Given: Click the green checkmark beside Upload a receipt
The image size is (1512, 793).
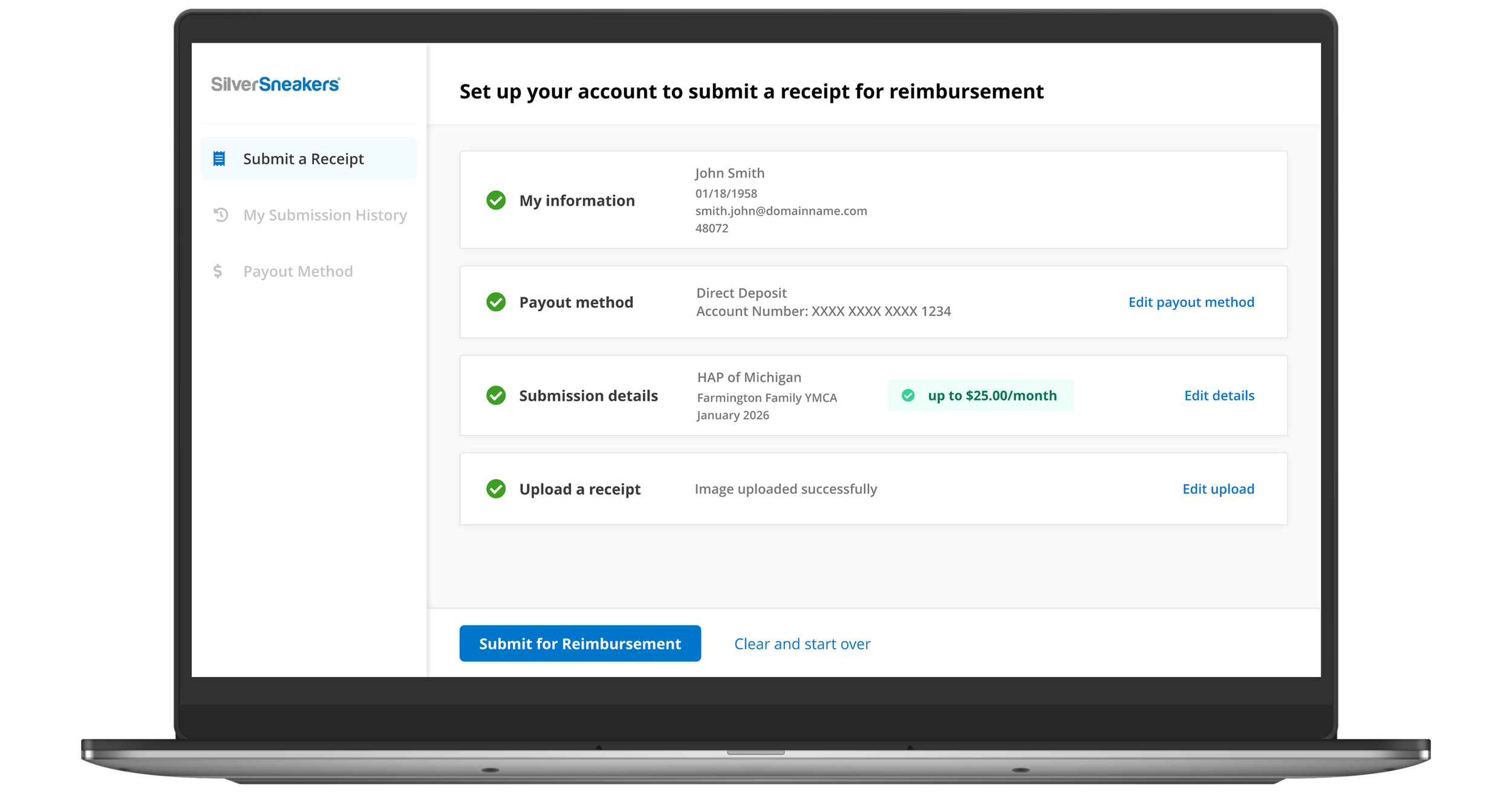Looking at the screenshot, I should click(496, 488).
